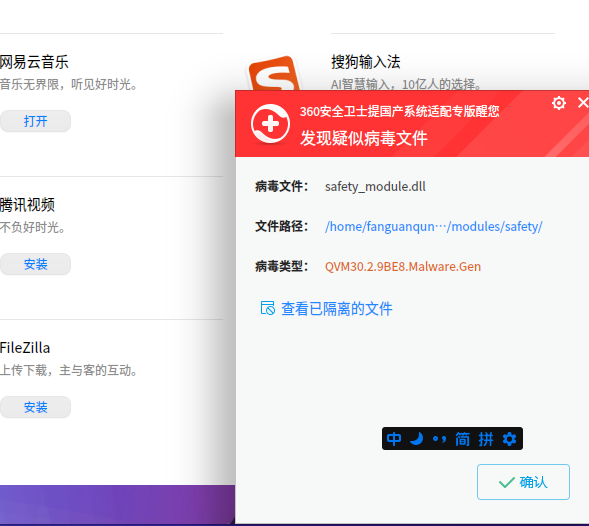Screen dimensions: 589x526
Task: Click the 360安全卫士提国产系统适配专版醒您 title
Action: (400, 111)
